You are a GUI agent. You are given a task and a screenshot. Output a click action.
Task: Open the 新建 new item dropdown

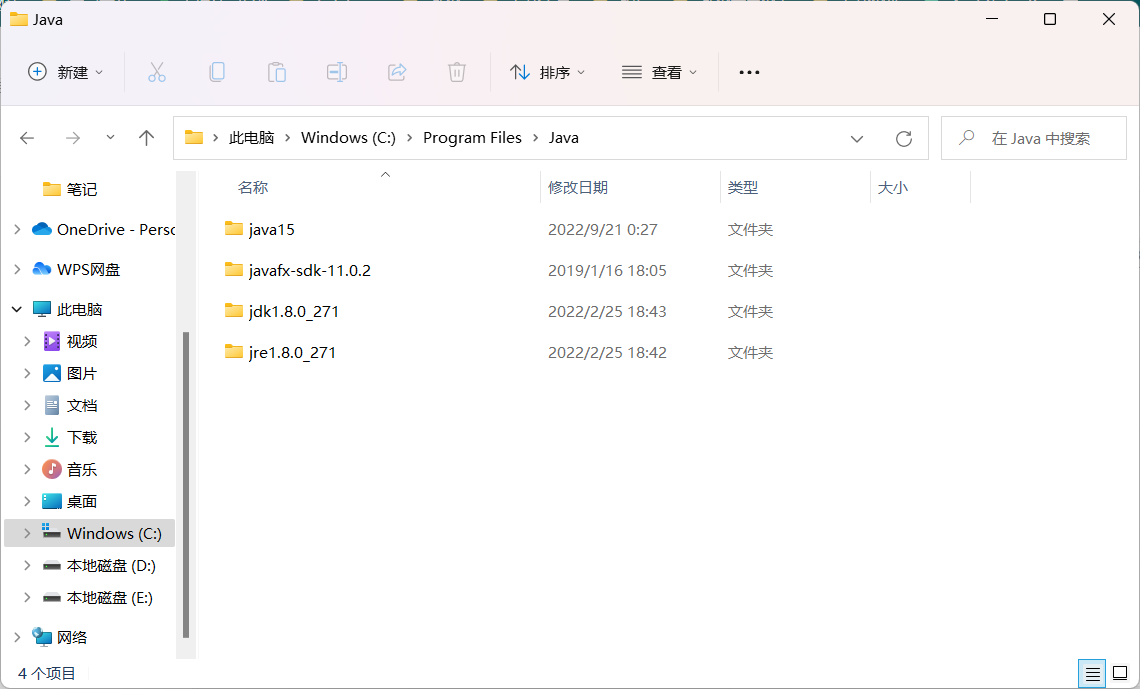point(65,72)
